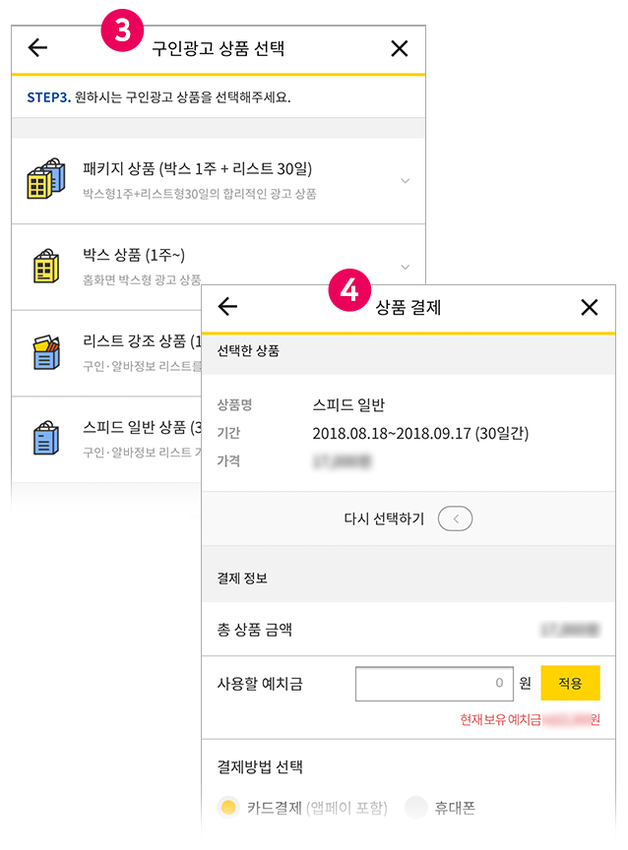Click the 스피드 일반 상품 blue bag icon
The image size is (628, 850).
tap(45, 438)
